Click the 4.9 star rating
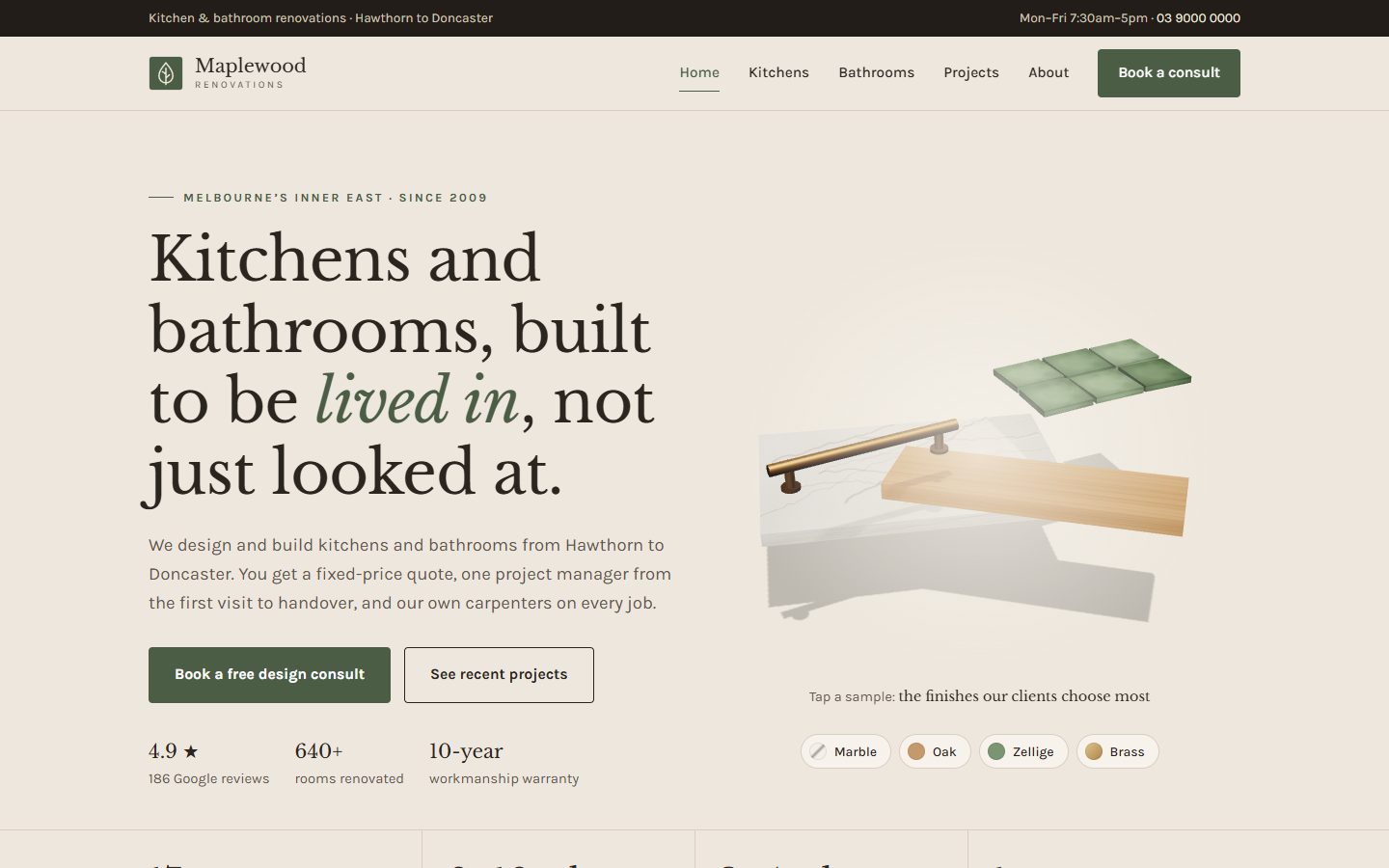 (x=174, y=750)
